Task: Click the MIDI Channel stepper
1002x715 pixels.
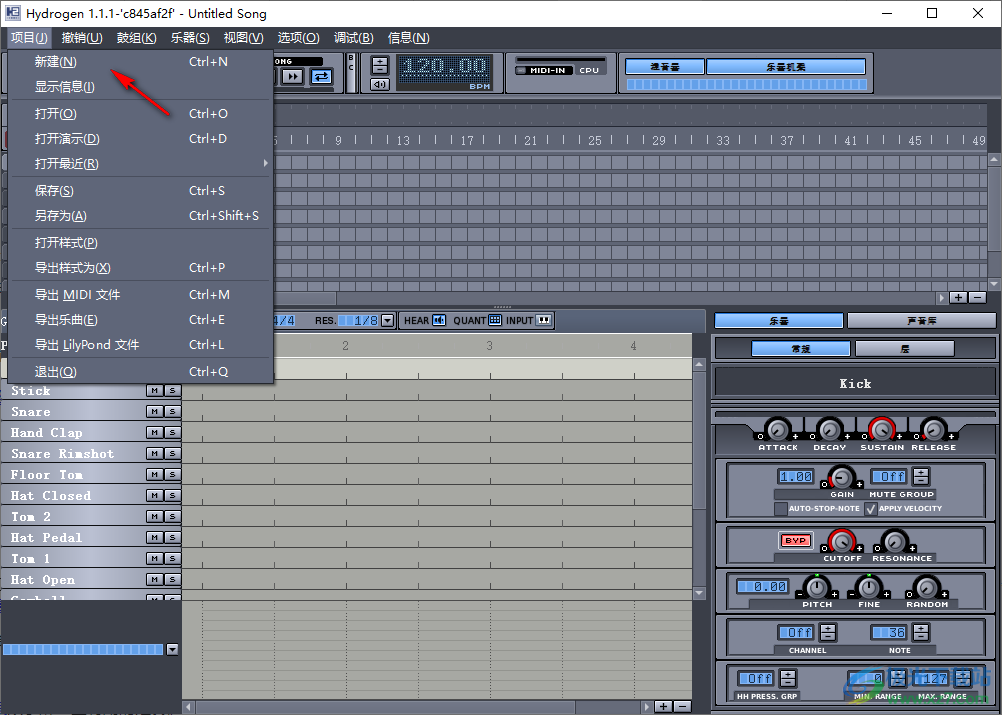Action: pos(828,633)
